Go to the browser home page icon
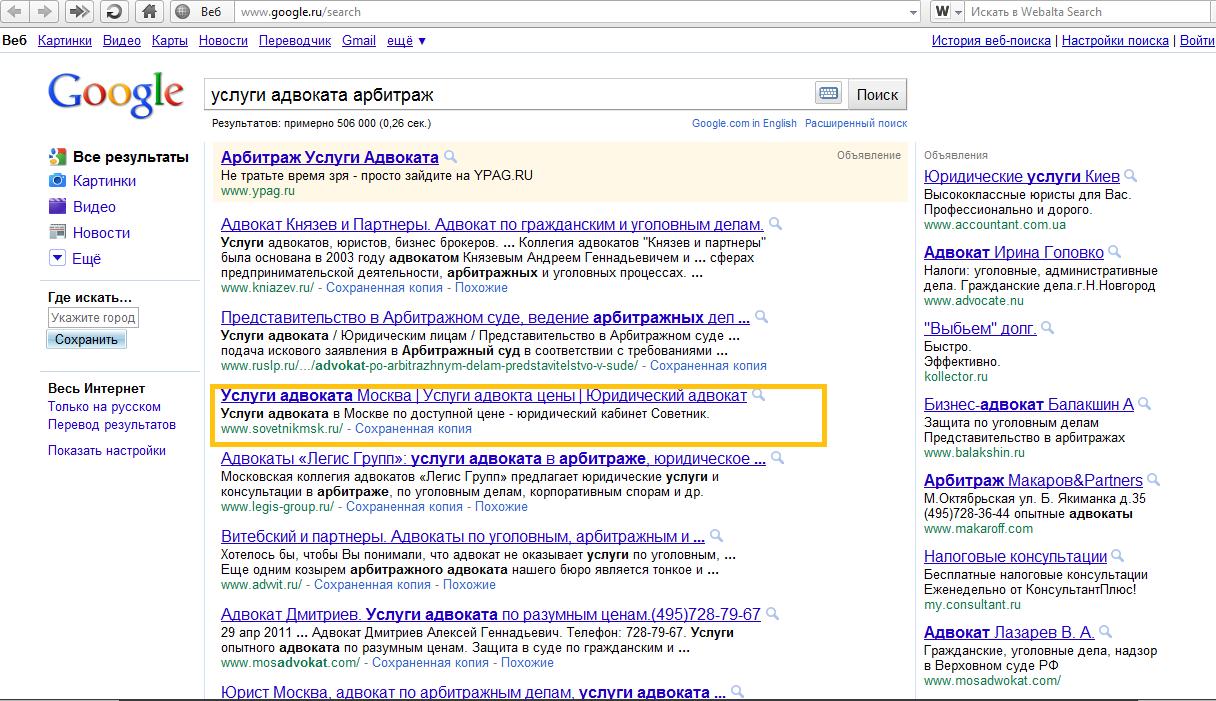The width and height of the screenshot is (1216, 701). click(149, 12)
